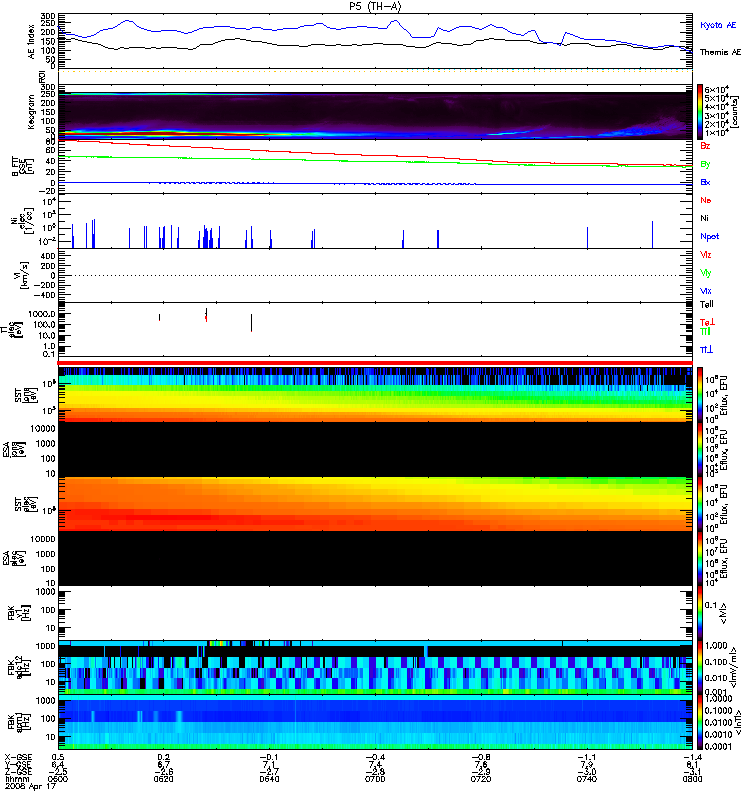Click the SST ion Eflux color bar

(x=700, y=394)
